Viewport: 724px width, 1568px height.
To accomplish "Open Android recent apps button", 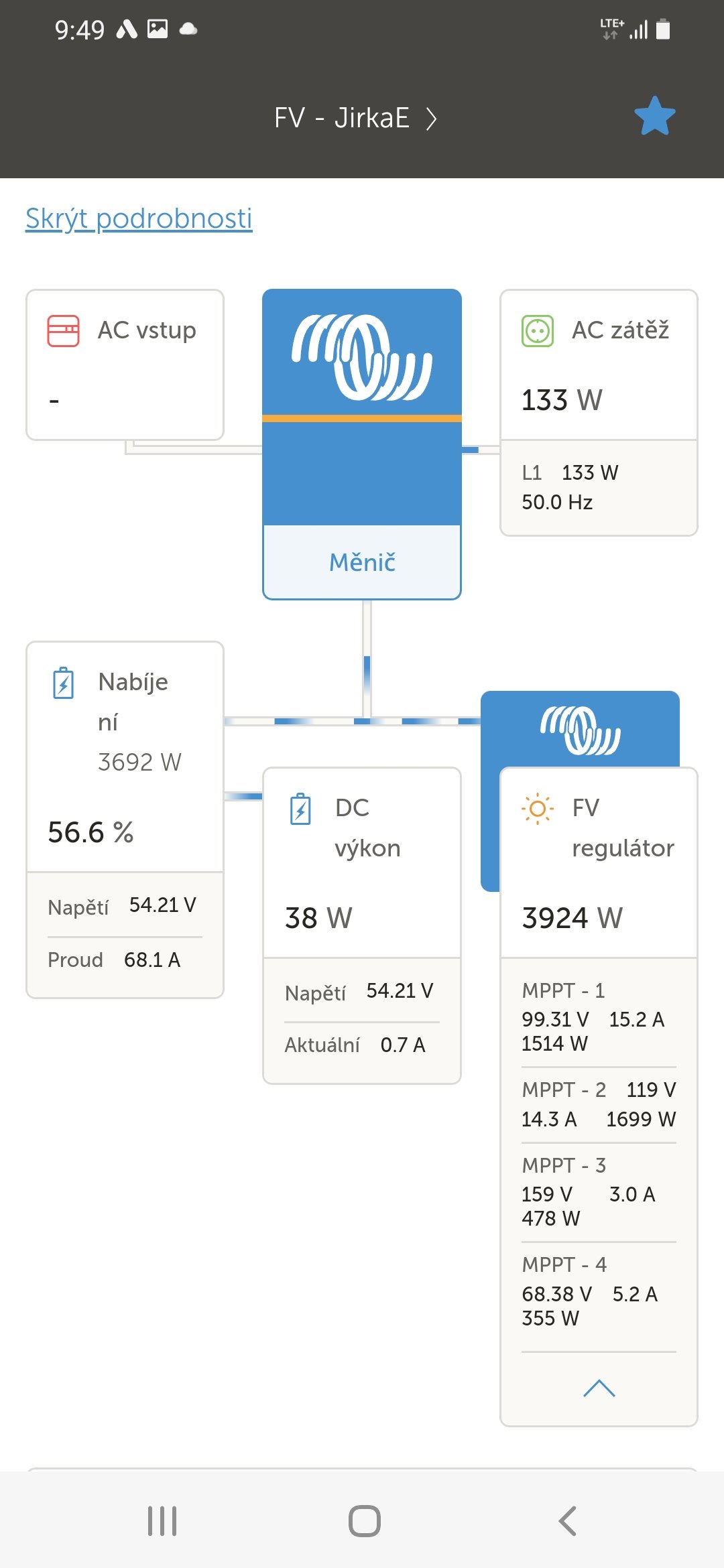I will click(x=162, y=1520).
